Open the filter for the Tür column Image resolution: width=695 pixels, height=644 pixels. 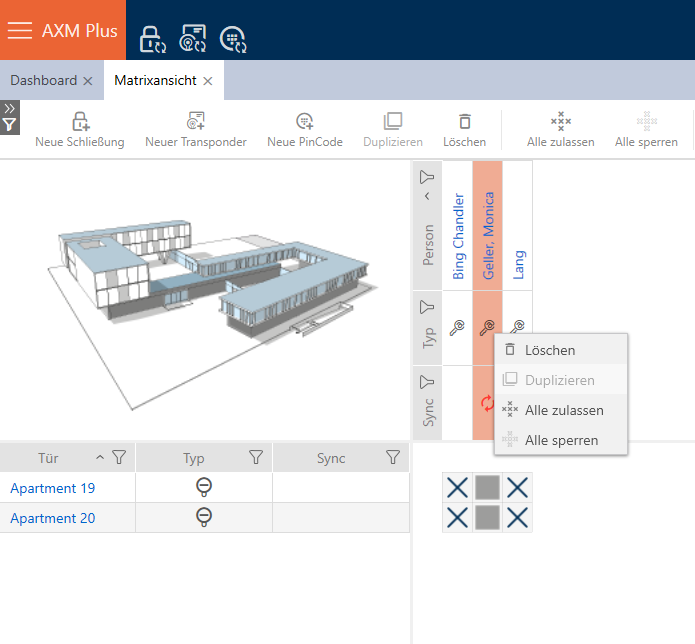[119, 458]
